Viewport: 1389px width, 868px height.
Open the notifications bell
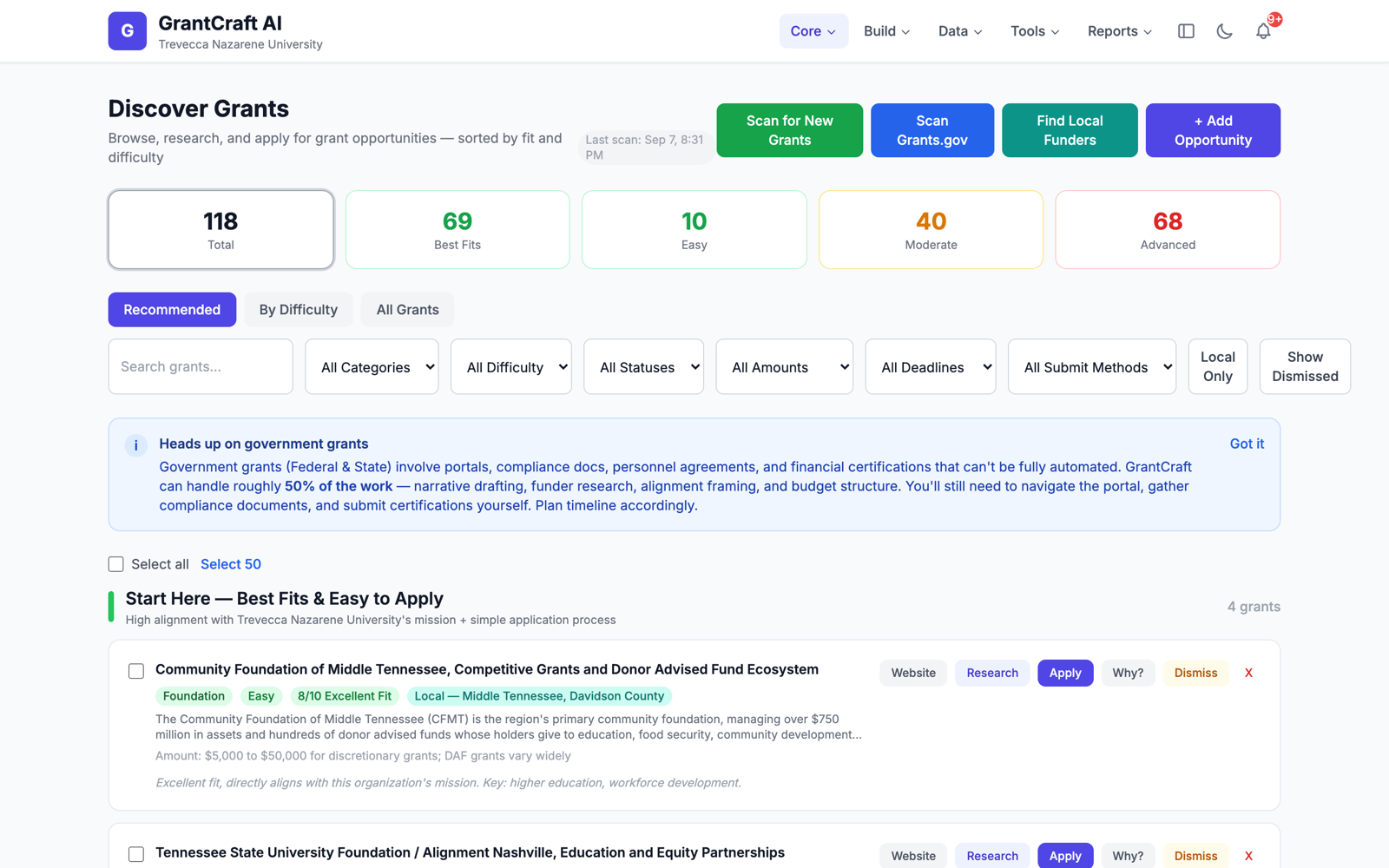click(1263, 31)
